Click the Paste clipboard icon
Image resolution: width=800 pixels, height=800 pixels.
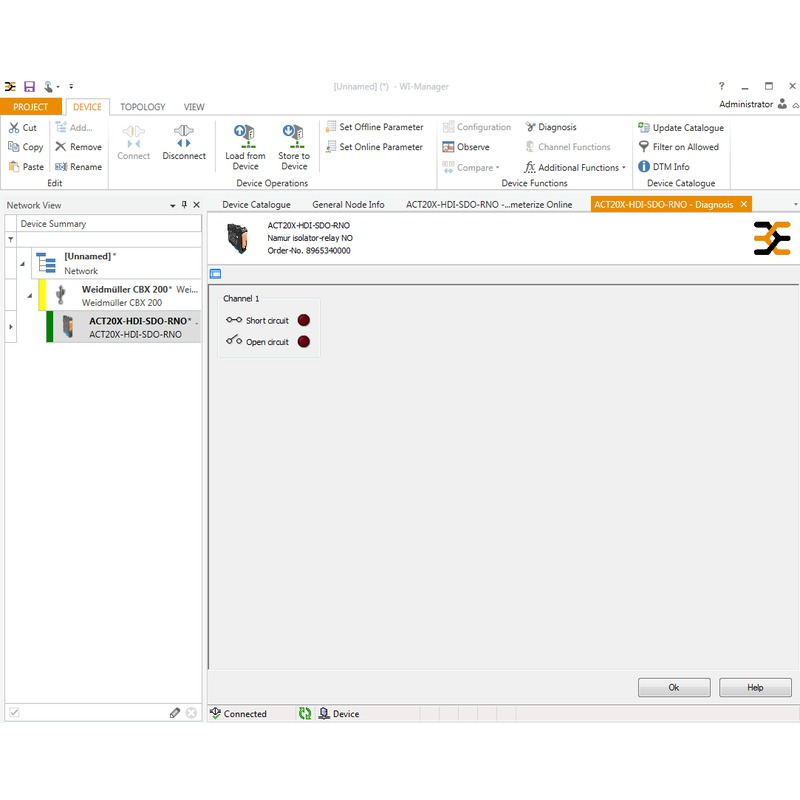tap(14, 166)
